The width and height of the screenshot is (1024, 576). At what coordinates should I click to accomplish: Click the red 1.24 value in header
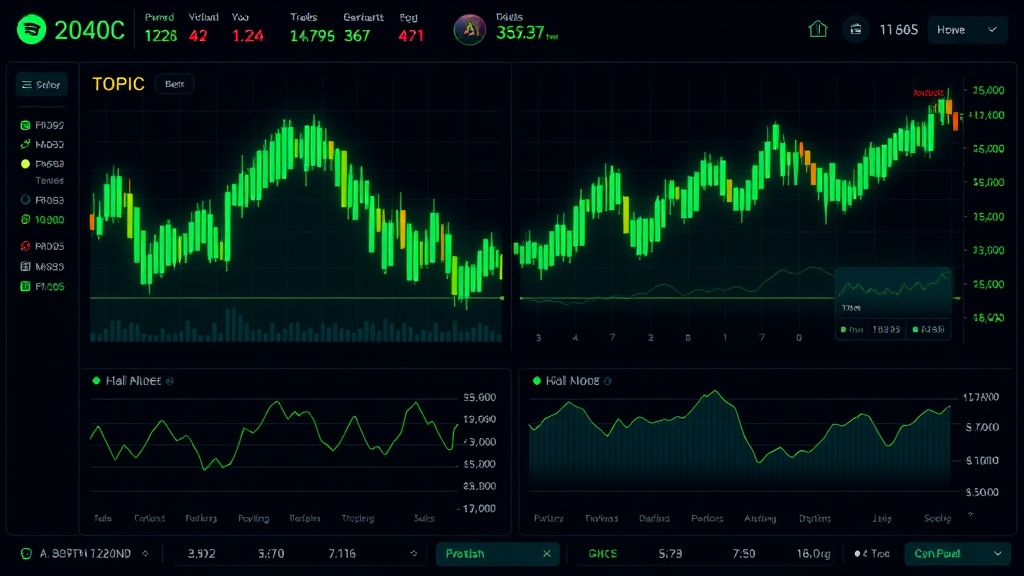point(248,36)
